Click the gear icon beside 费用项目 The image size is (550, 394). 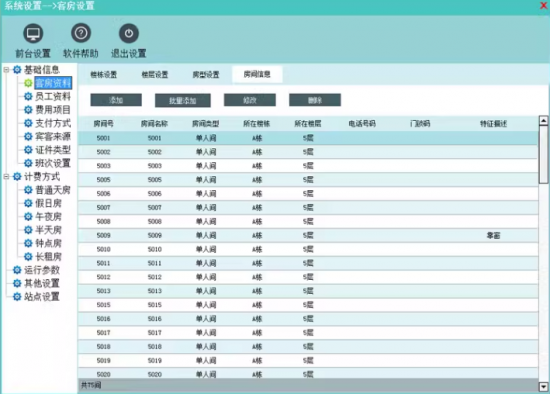28,110
